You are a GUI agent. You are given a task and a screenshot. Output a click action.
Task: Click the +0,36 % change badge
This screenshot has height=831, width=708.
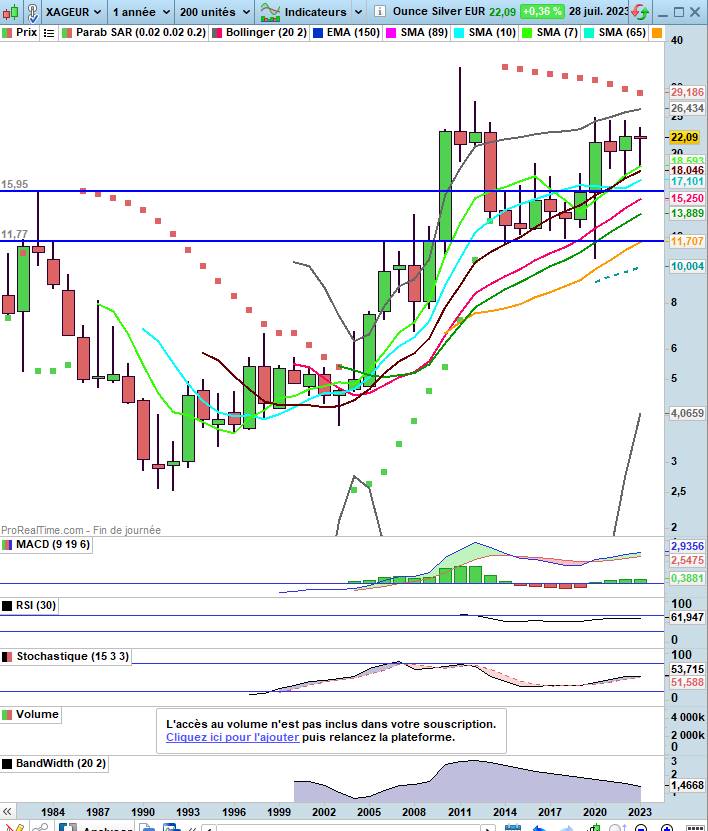coord(542,11)
